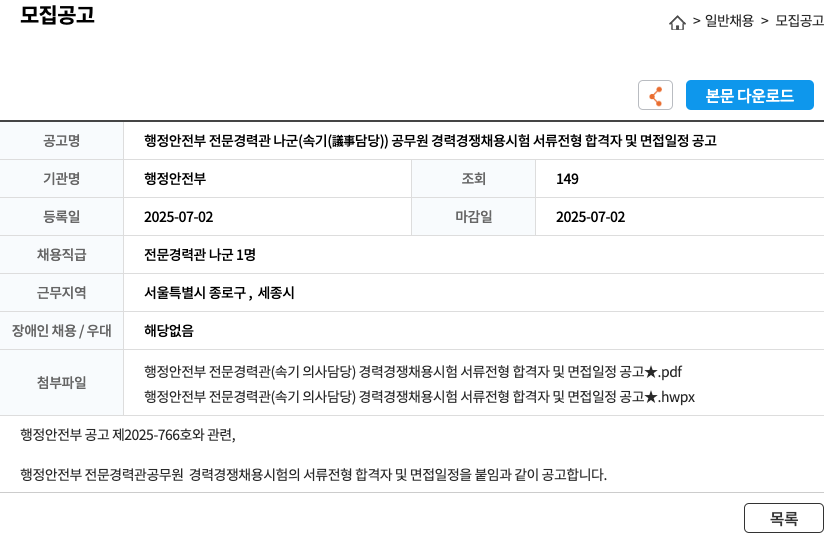Open the attached .pdf file link

pyautogui.click(x=413, y=372)
